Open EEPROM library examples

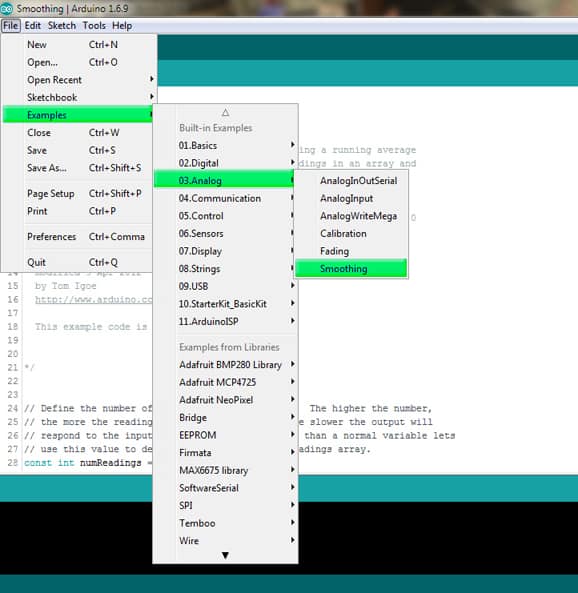coord(225,435)
